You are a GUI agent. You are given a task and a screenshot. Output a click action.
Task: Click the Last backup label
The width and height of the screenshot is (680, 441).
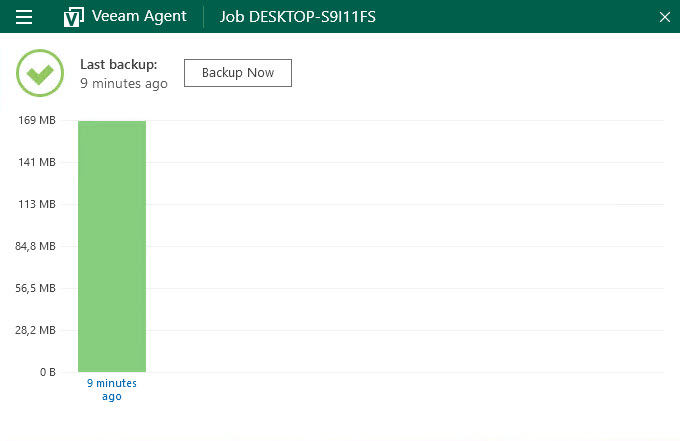click(x=119, y=64)
